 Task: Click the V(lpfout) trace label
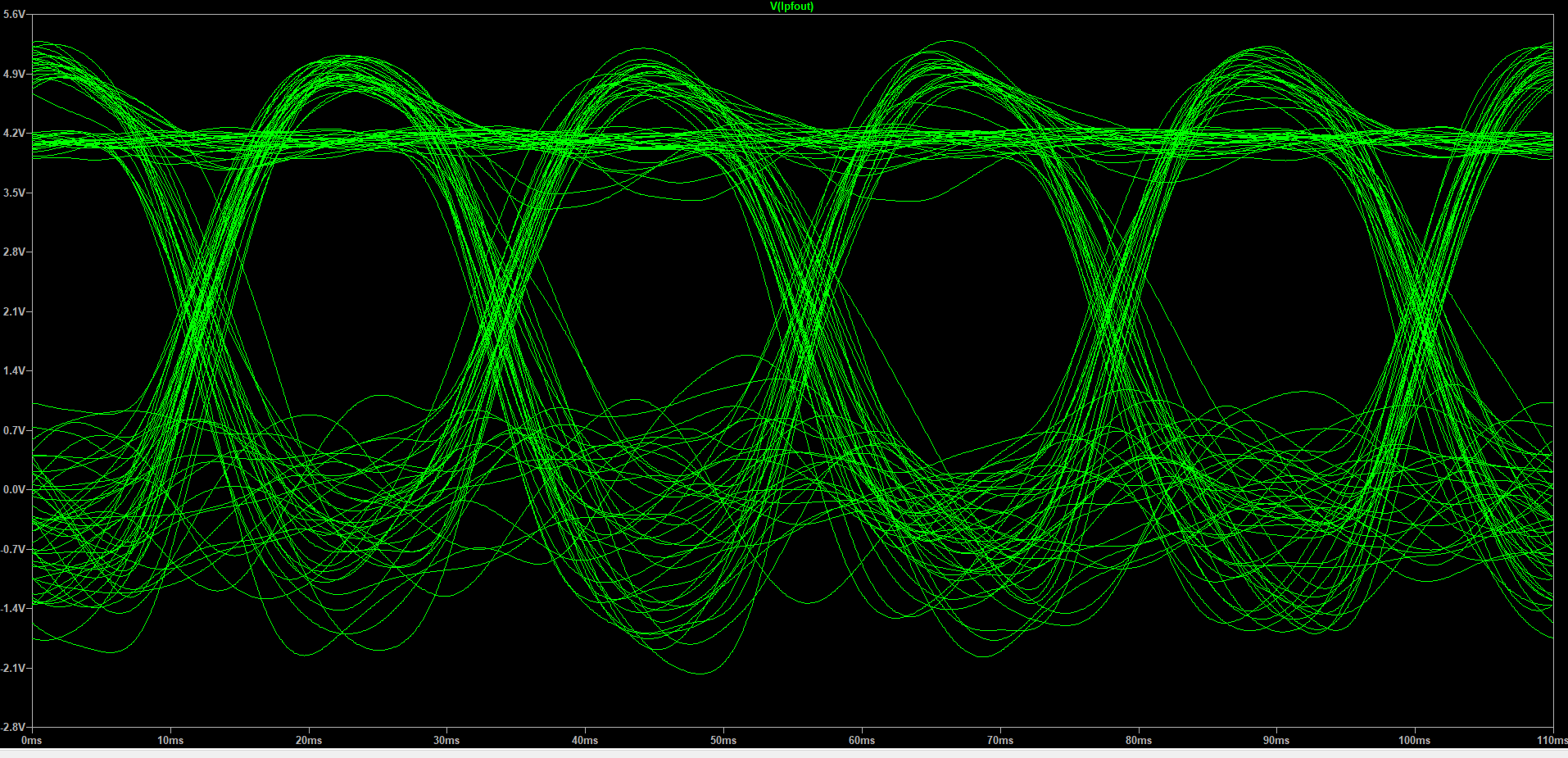click(x=791, y=7)
